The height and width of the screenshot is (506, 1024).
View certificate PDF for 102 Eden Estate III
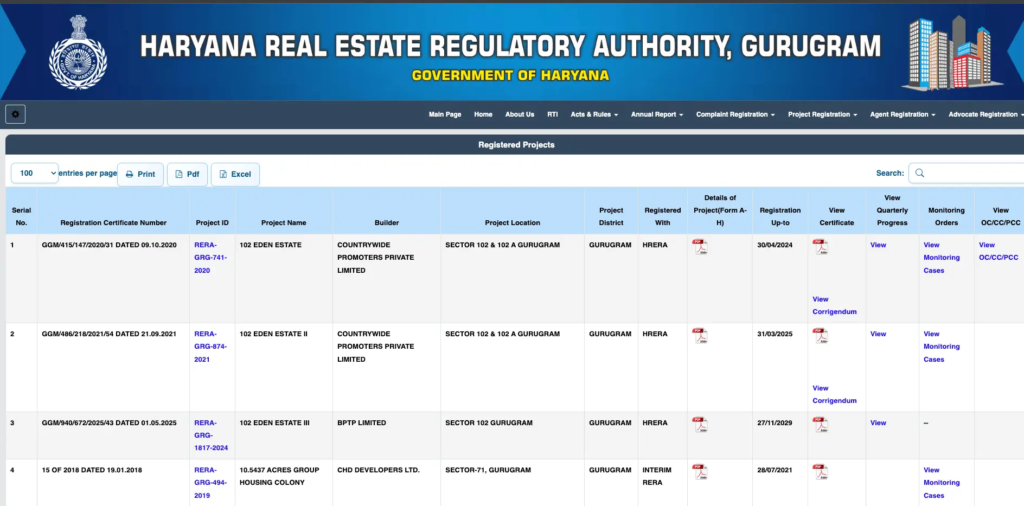(820, 425)
